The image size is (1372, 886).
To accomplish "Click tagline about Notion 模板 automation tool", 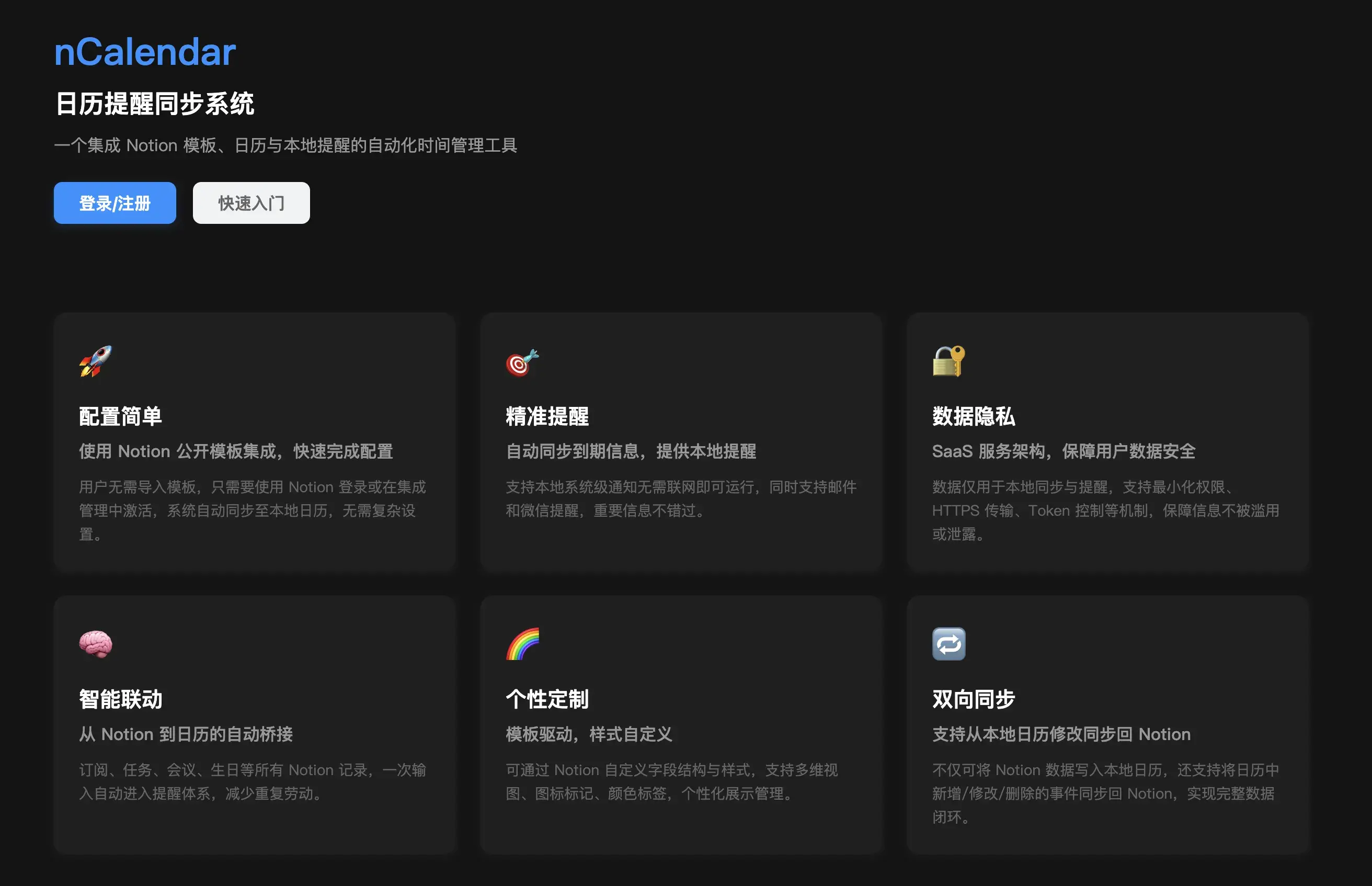I will point(285,145).
